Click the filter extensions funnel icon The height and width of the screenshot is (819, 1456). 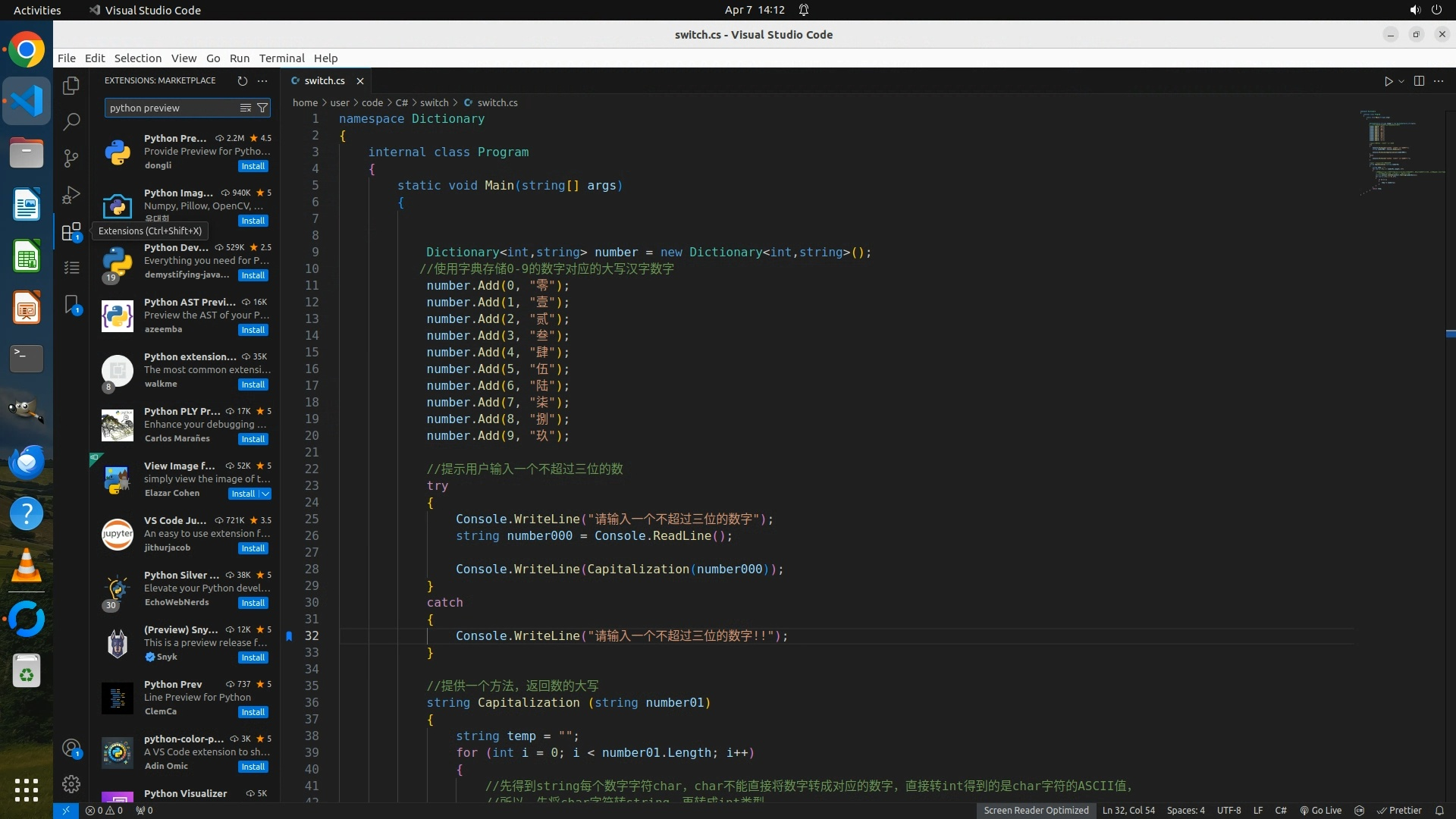point(262,108)
